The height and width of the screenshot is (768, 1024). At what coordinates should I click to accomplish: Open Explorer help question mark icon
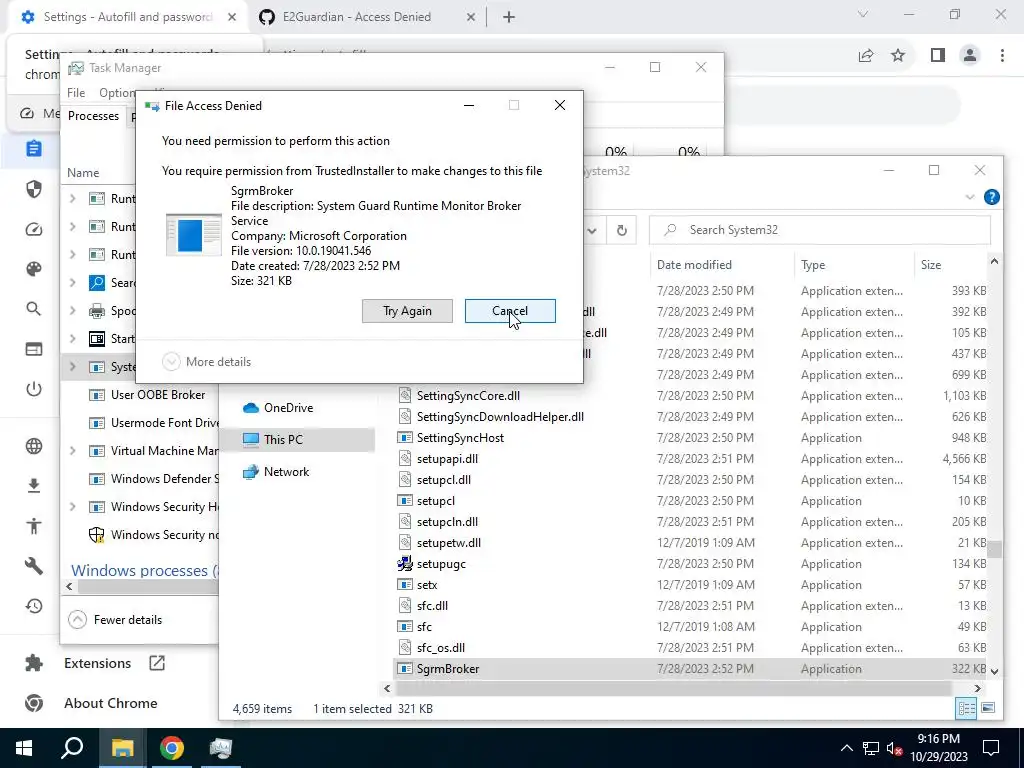(991, 197)
